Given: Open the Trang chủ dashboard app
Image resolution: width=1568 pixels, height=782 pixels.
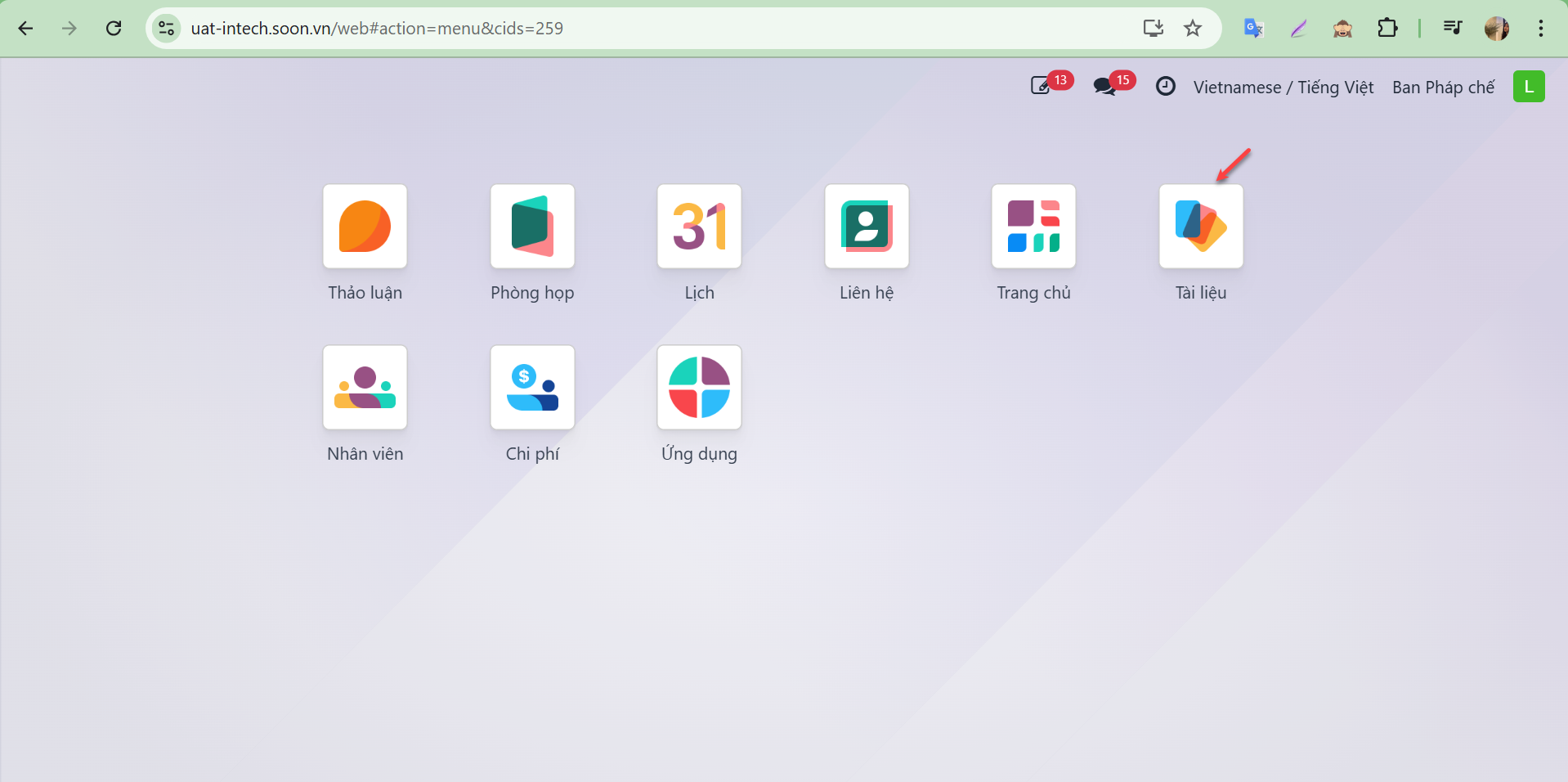Looking at the screenshot, I should pos(1033,227).
